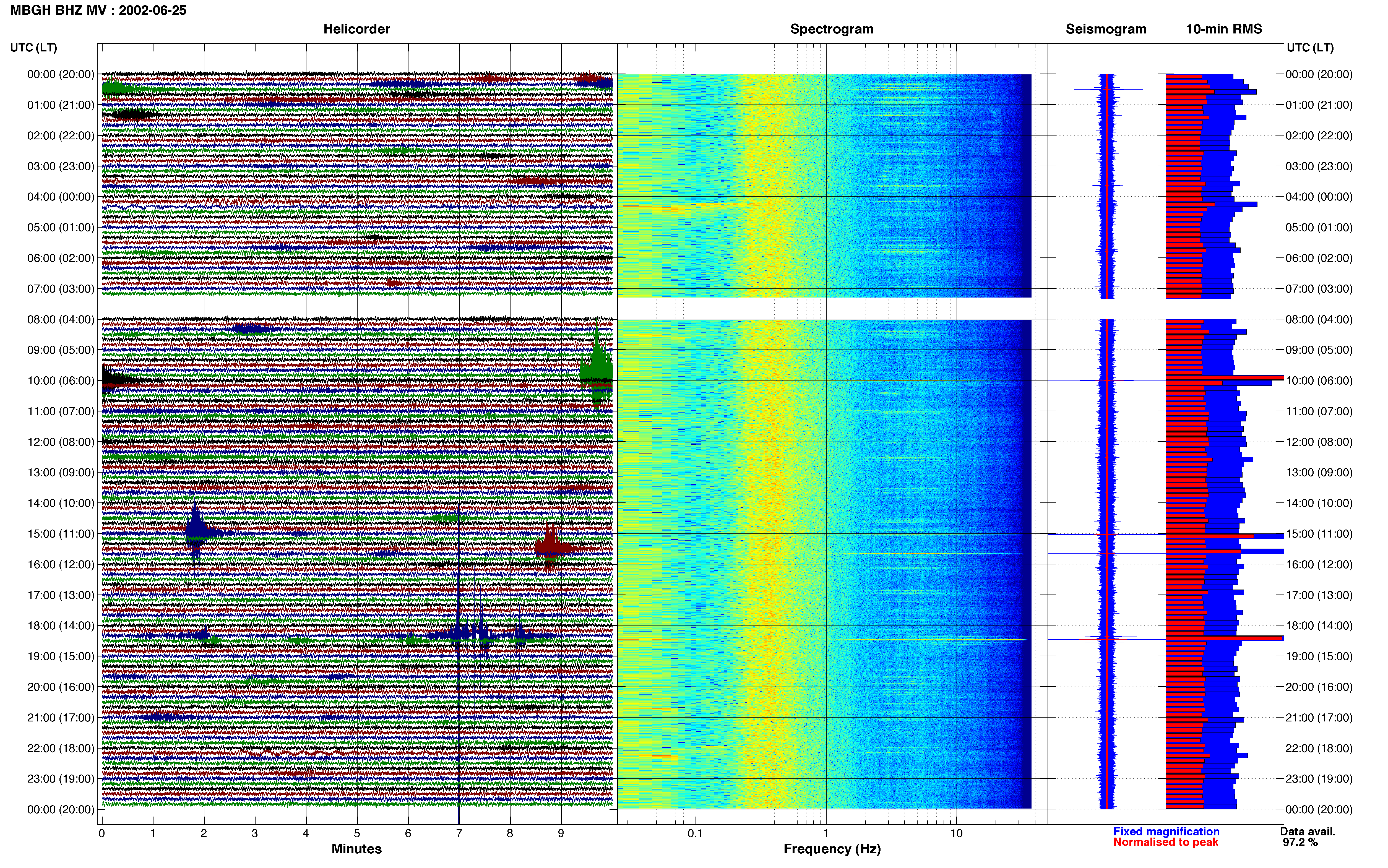Click the 'Seismogram' panel heading
Viewport: 1388px width, 868px height.
click(1106, 29)
